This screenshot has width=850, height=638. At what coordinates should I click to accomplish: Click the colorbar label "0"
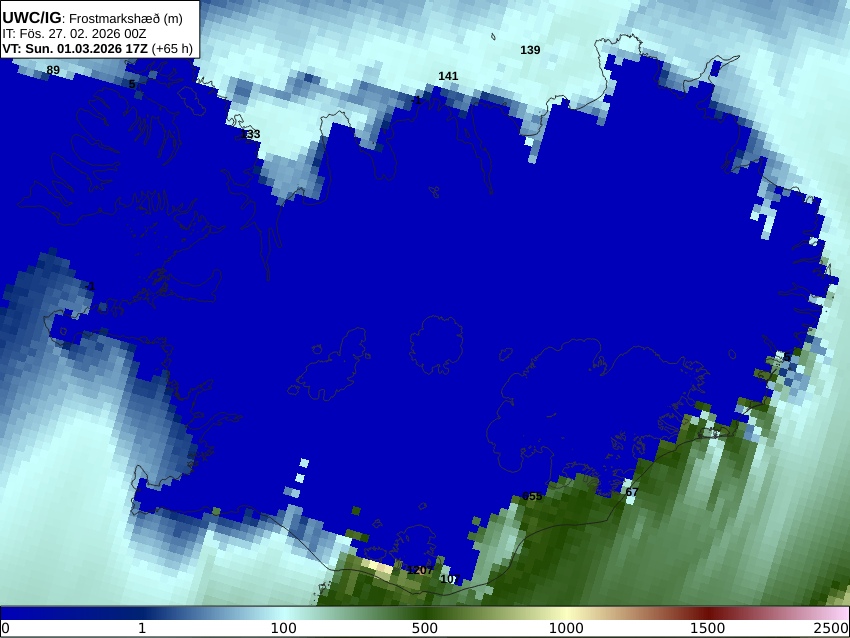[5, 628]
